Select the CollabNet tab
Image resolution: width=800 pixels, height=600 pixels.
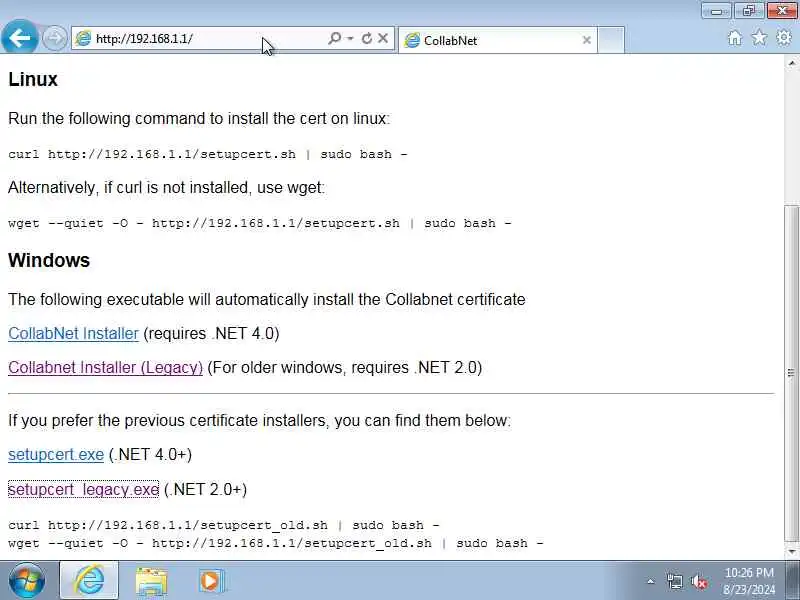click(x=497, y=40)
